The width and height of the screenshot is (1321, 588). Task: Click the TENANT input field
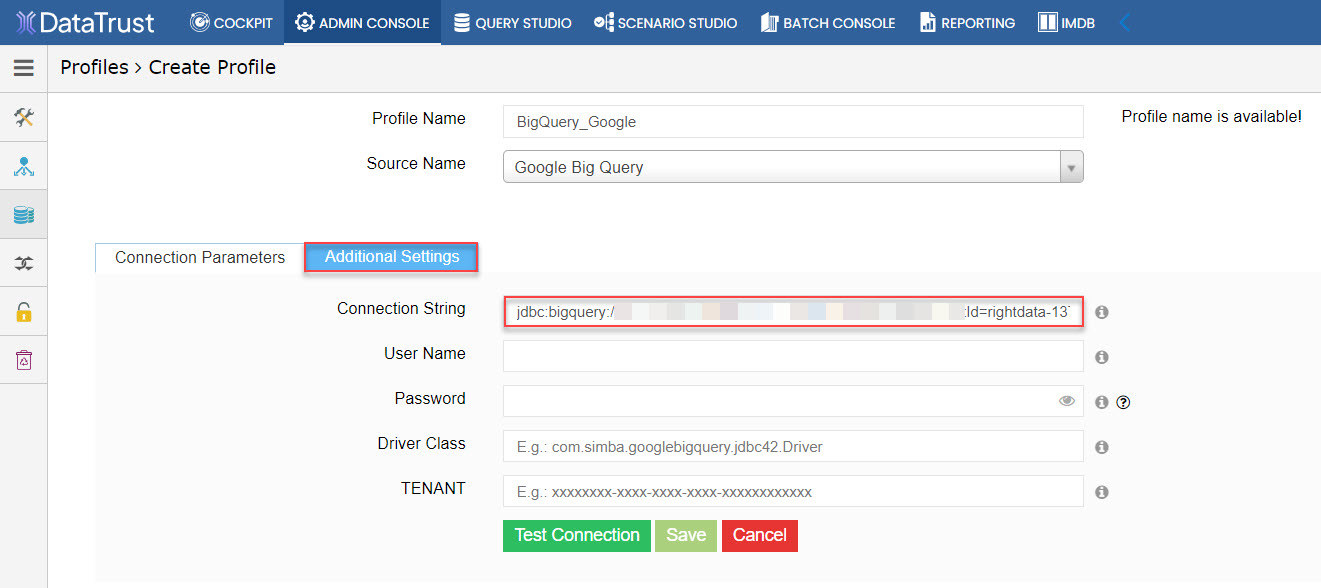[x=793, y=491]
